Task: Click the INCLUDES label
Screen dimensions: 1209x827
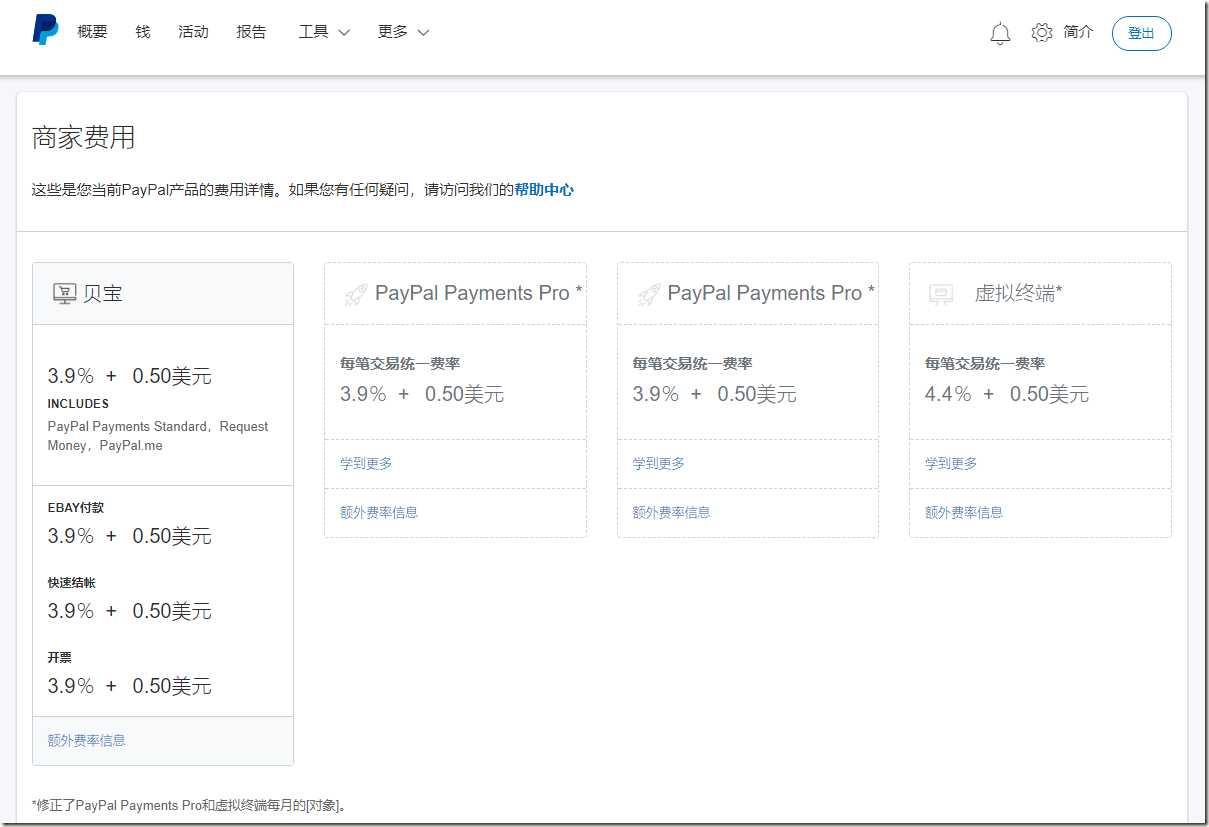Action: coord(78,404)
